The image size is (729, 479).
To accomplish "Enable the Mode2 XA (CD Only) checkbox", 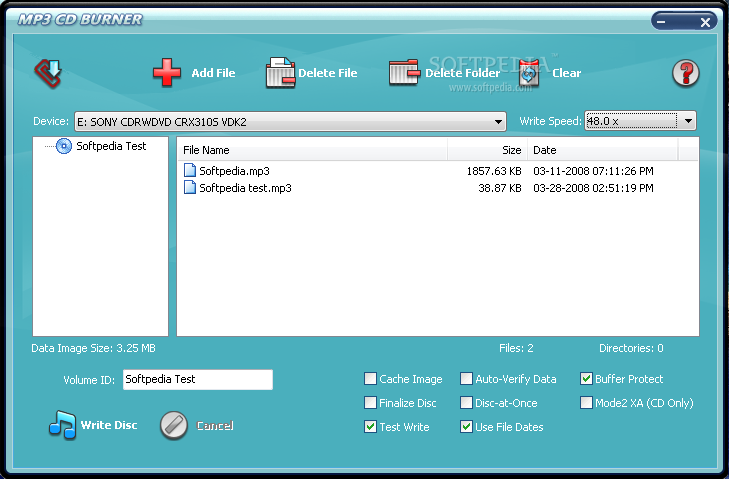I will click(x=586, y=402).
